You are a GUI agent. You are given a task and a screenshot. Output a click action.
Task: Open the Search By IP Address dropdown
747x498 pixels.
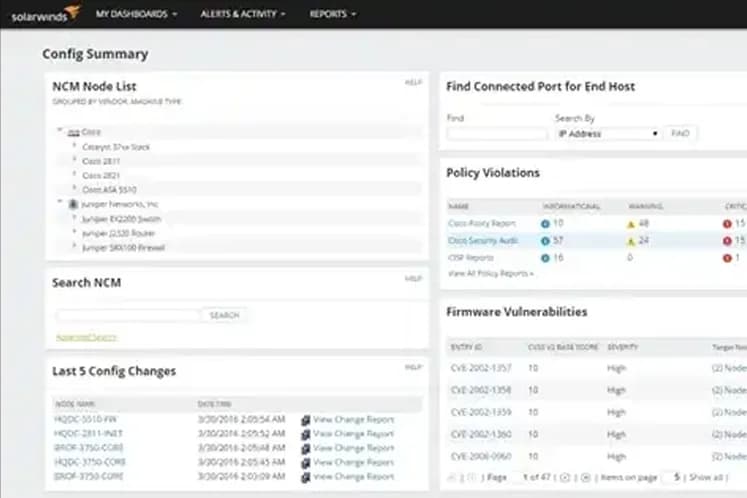click(608, 133)
